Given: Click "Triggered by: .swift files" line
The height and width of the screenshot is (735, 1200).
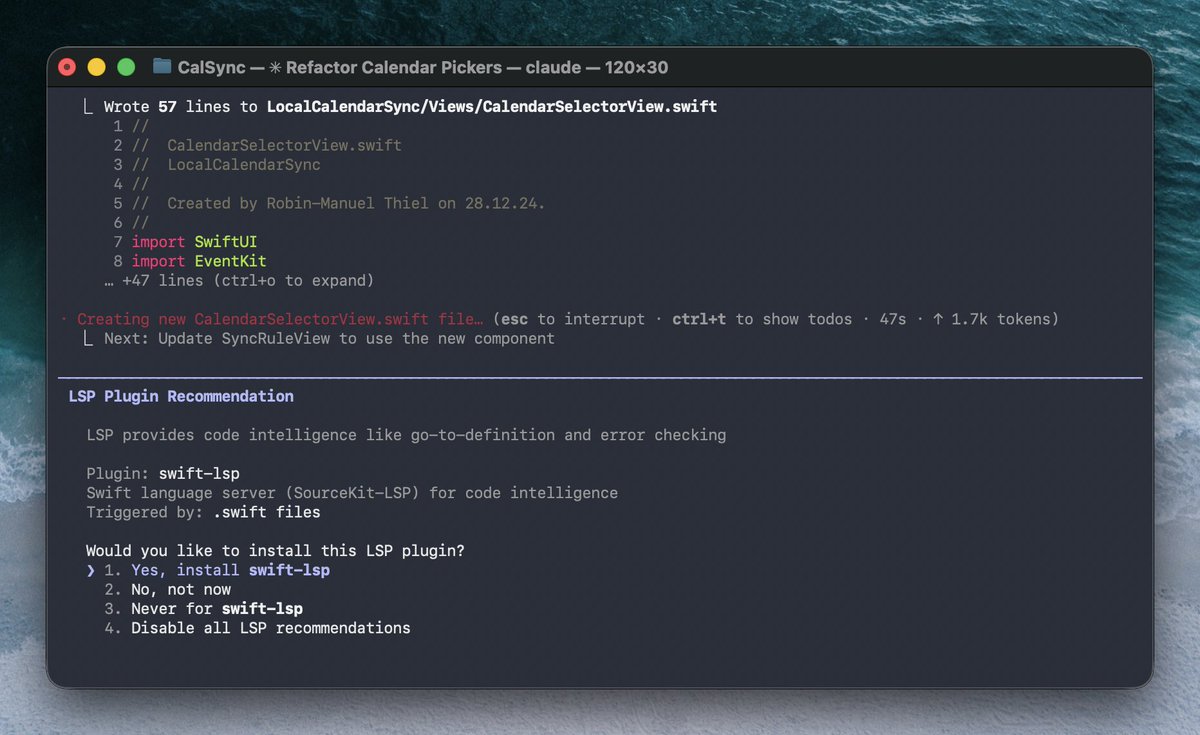Looking at the screenshot, I should point(203,512).
